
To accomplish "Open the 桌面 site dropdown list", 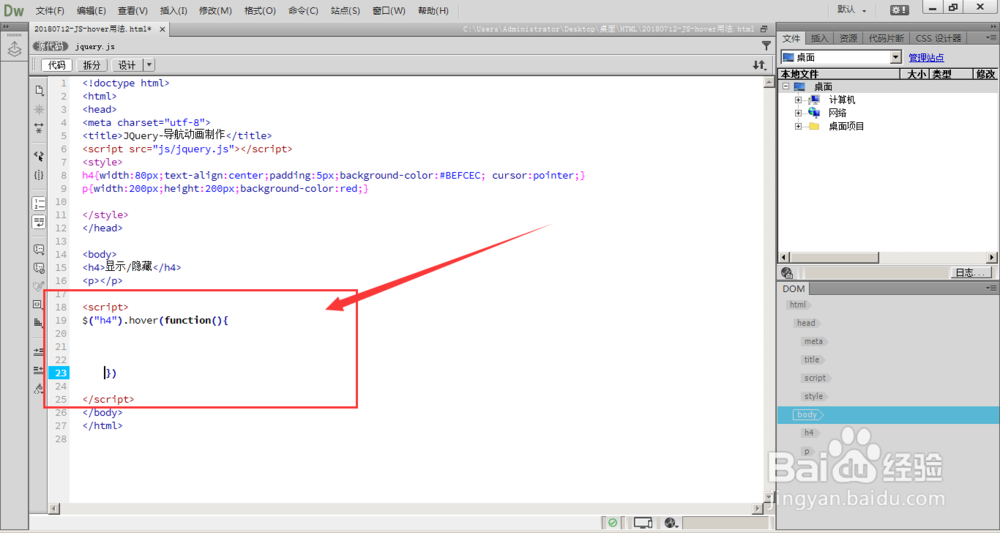I will (x=896, y=57).
